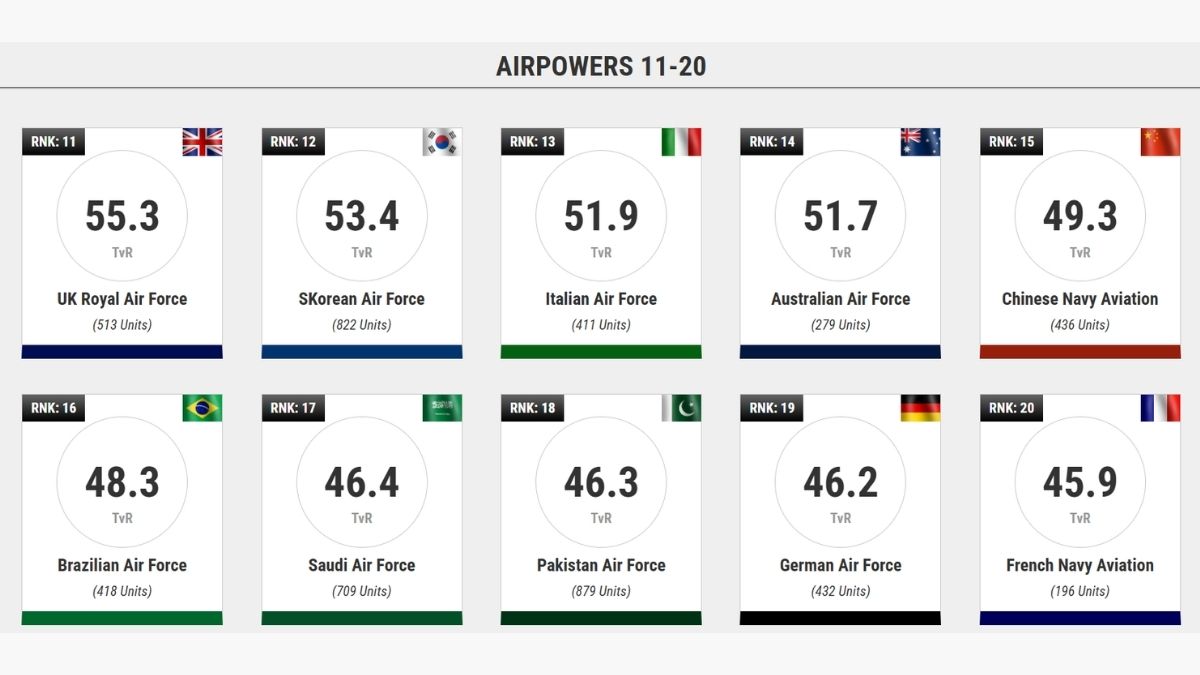Click the 51.9 TvR score circle

coord(601,216)
